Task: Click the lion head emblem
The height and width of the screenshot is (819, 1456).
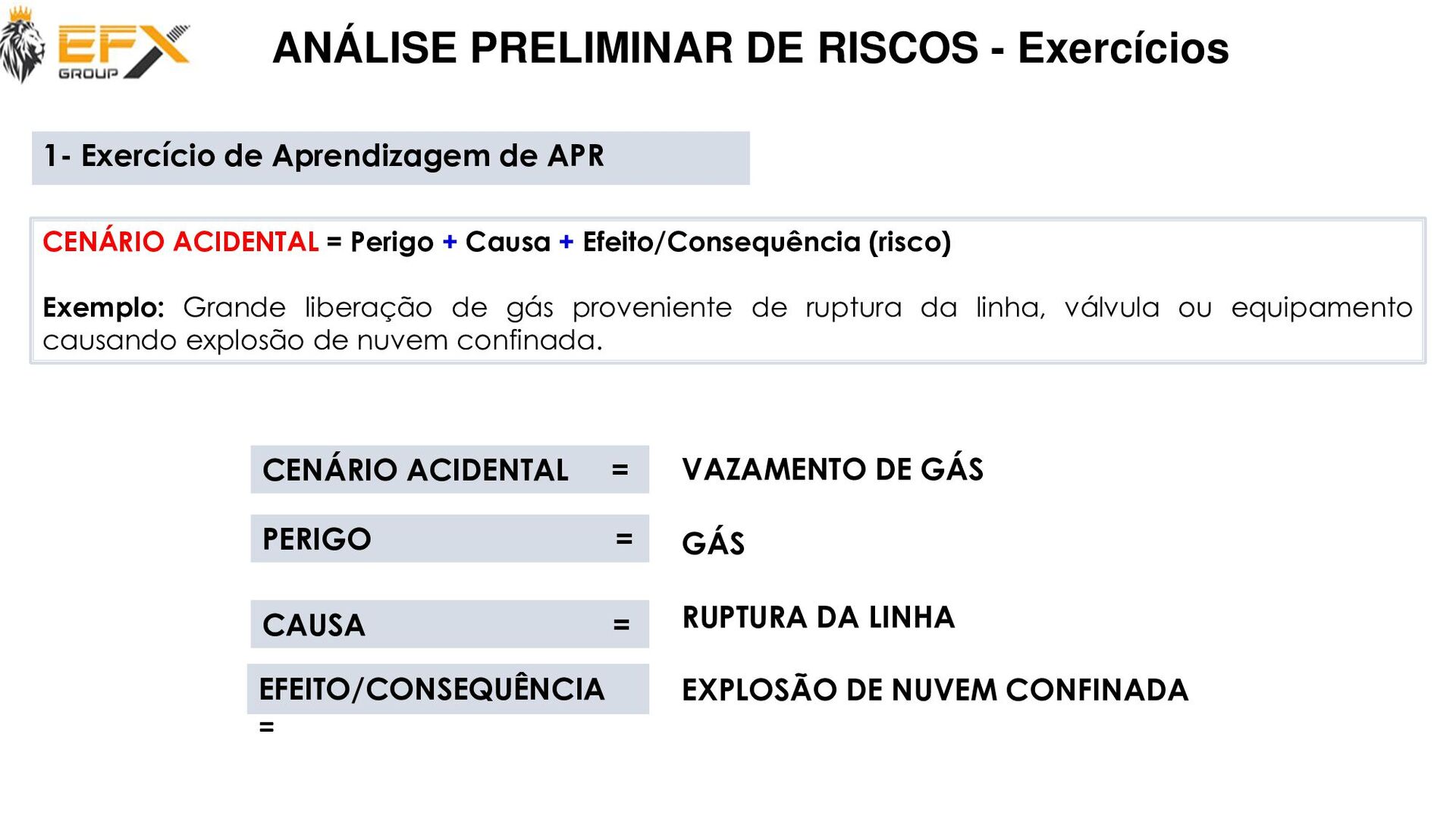Action: click(22, 44)
